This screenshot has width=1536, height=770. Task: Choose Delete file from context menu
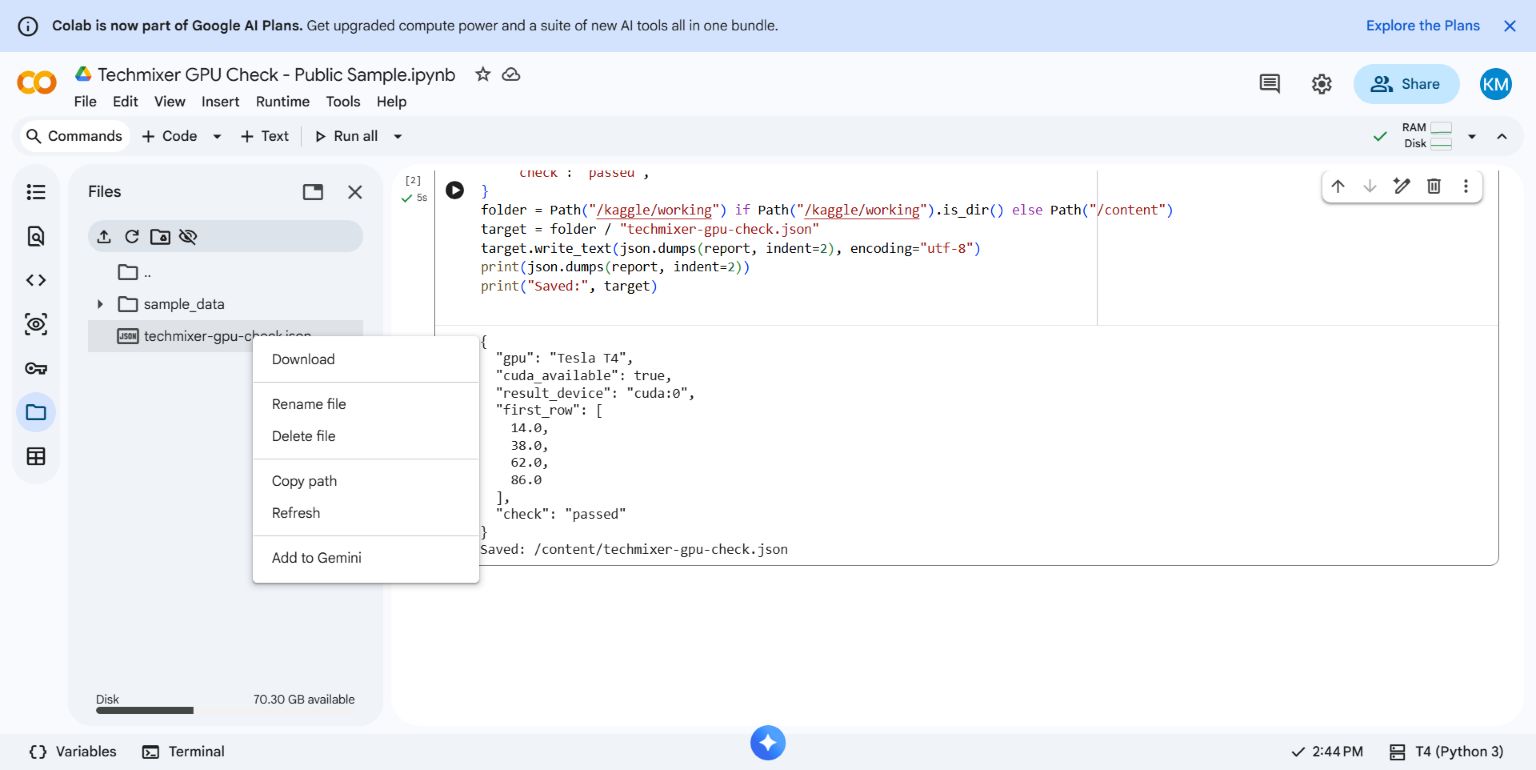[x=366, y=436]
